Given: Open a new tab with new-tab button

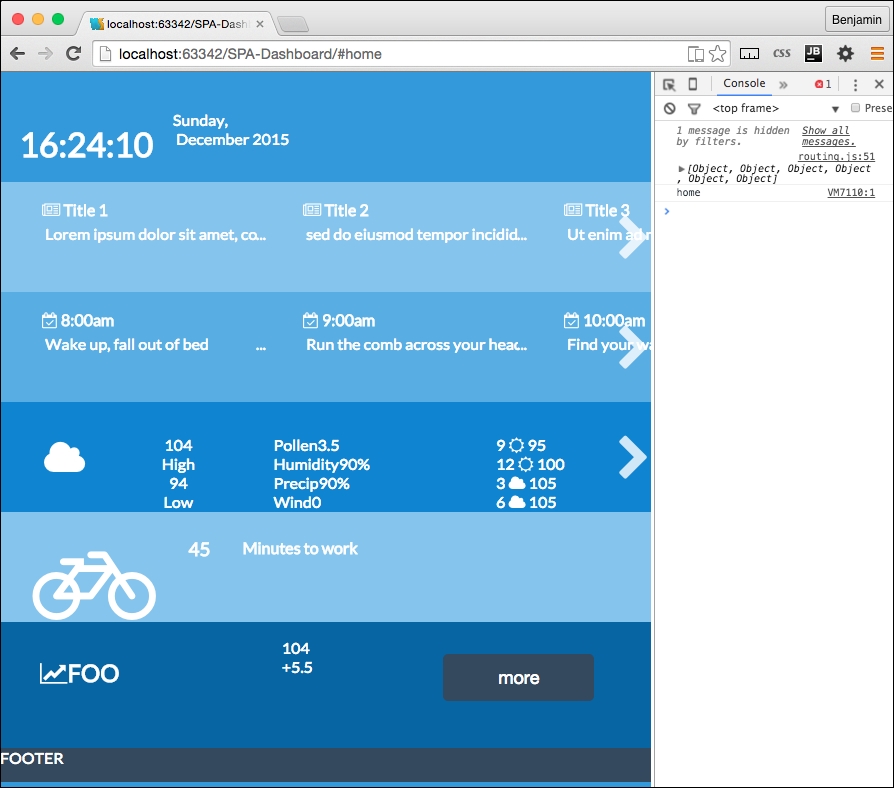Looking at the screenshot, I should click(293, 25).
